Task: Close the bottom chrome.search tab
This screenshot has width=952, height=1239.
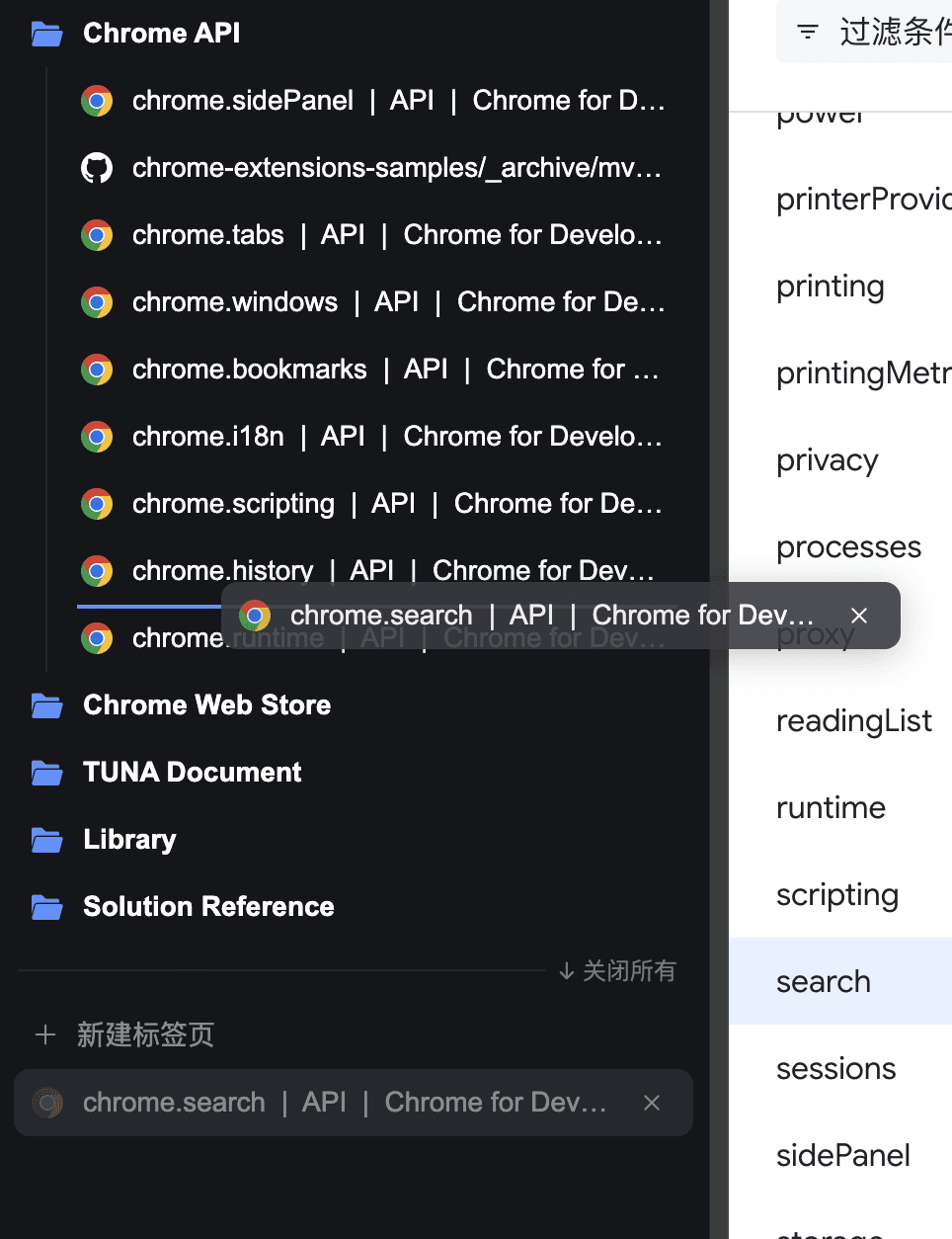Action: (652, 1103)
